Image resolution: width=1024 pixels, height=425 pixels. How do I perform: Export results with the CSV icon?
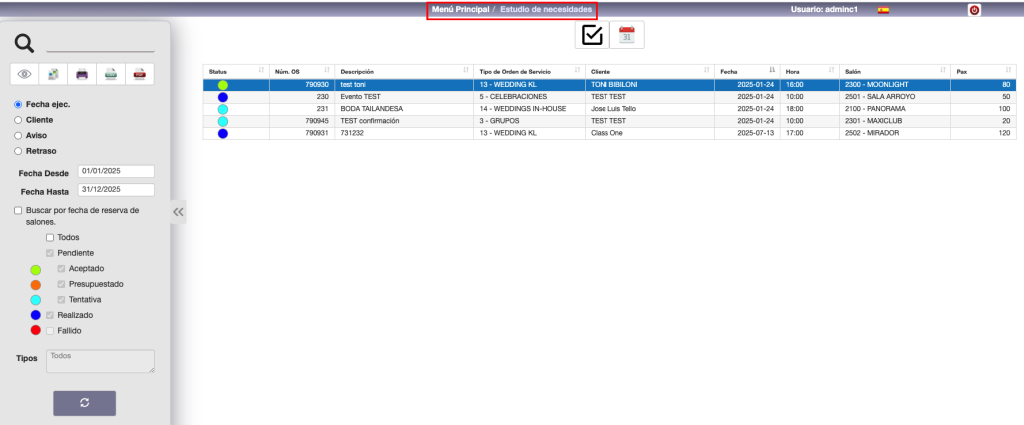pyautogui.click(x=113, y=73)
